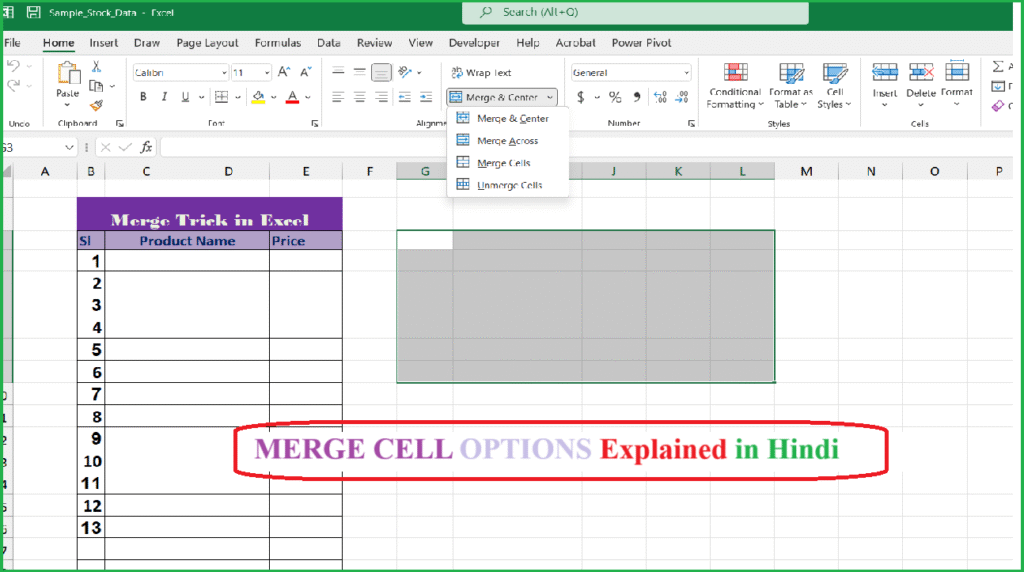Click in the formula bar

pyautogui.click(x=586, y=148)
